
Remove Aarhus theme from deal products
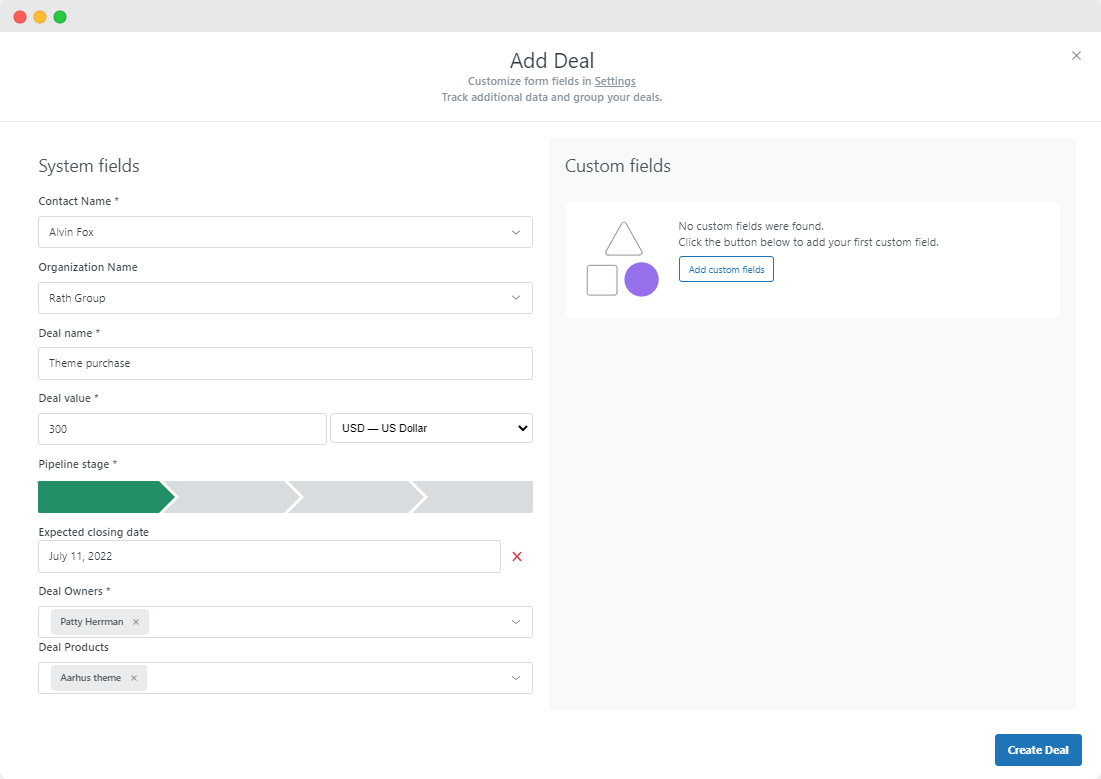tap(133, 678)
